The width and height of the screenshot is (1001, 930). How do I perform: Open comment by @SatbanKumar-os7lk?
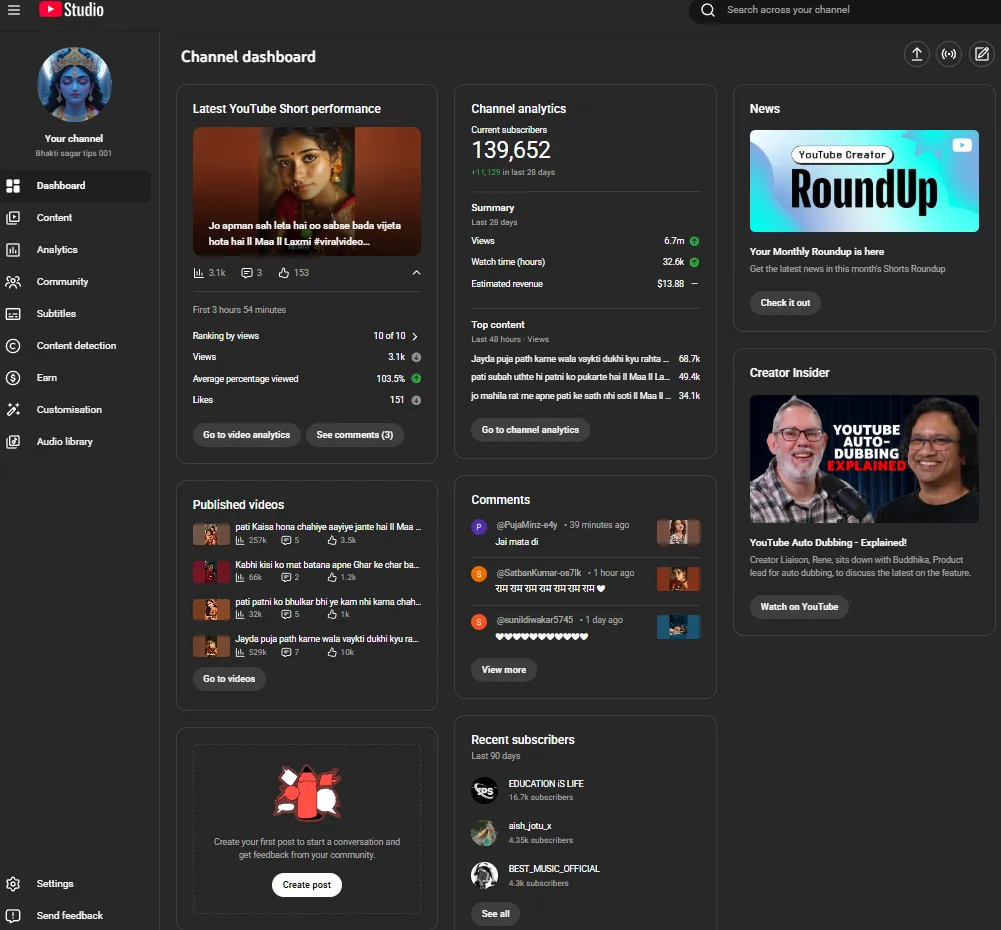tap(585, 580)
